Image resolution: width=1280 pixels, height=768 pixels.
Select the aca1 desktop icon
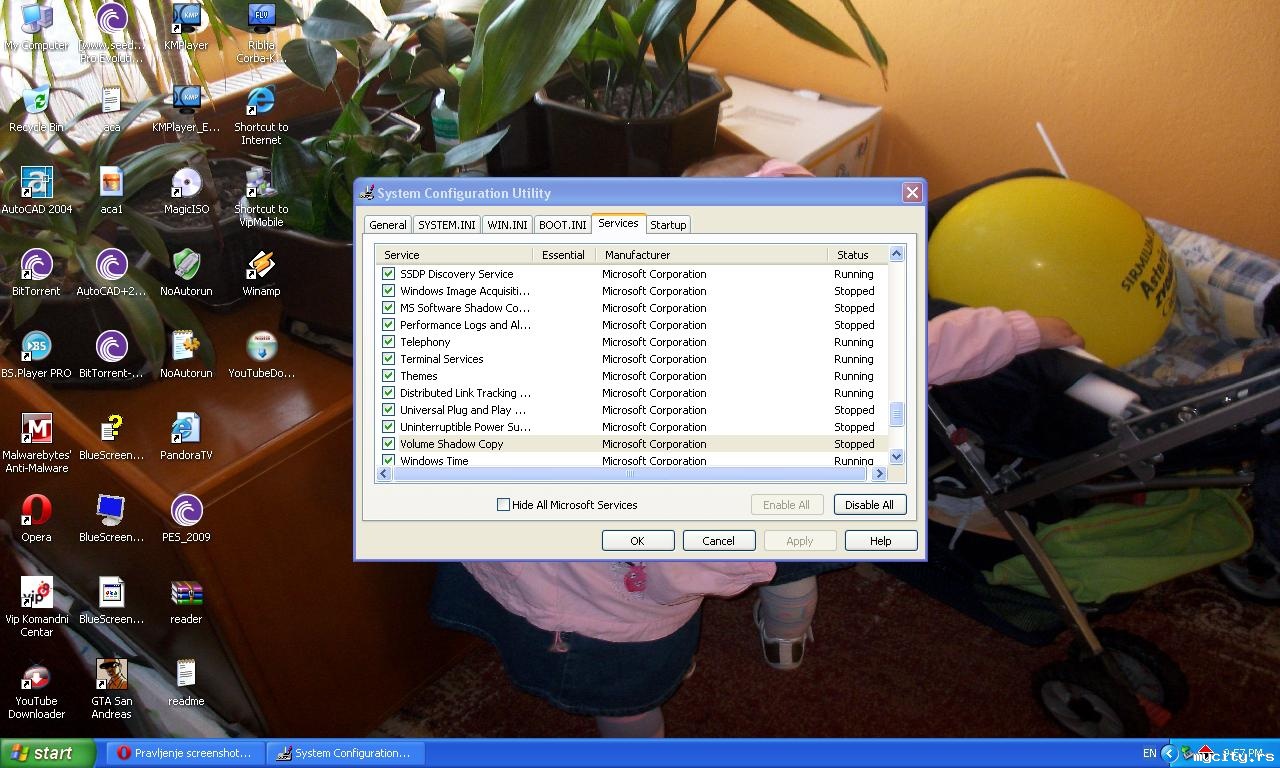(x=112, y=190)
